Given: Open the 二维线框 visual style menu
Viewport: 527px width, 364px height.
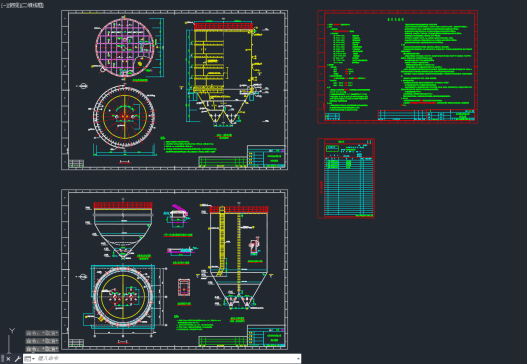Looking at the screenshot, I should (x=33, y=5).
